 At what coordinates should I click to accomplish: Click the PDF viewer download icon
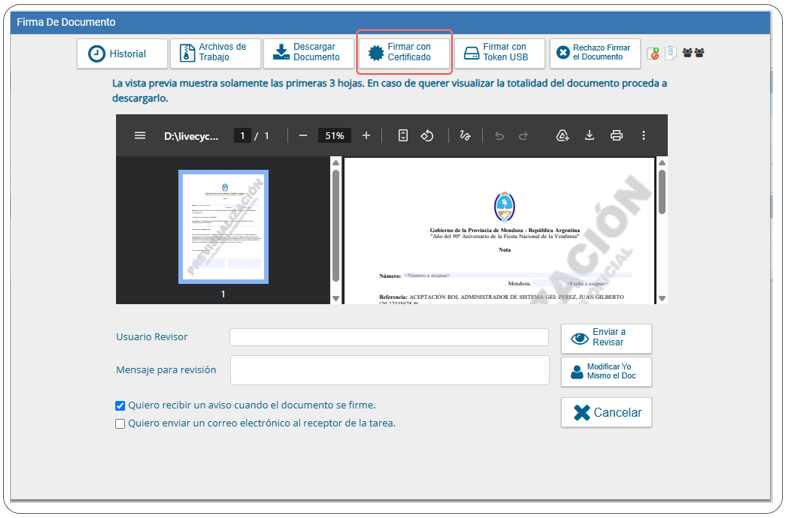pyautogui.click(x=590, y=135)
